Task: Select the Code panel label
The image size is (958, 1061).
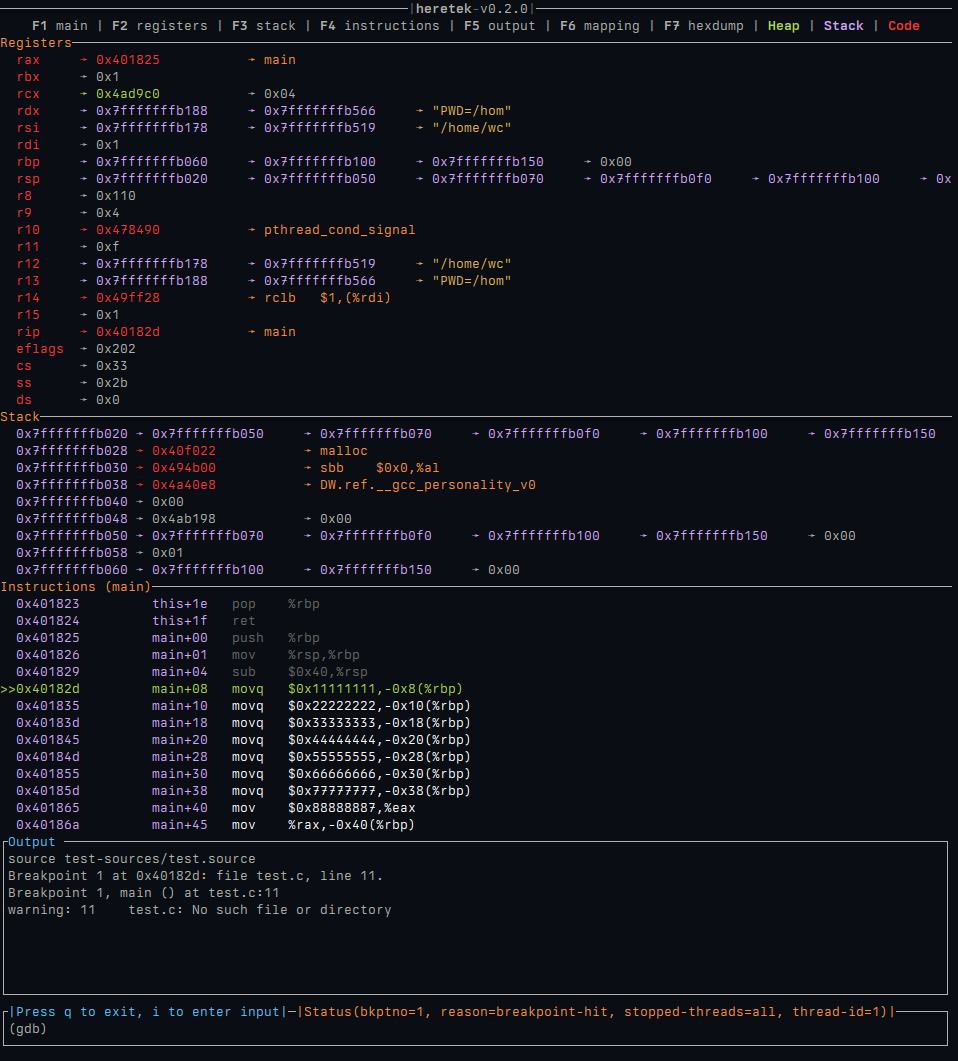Action: click(x=903, y=26)
